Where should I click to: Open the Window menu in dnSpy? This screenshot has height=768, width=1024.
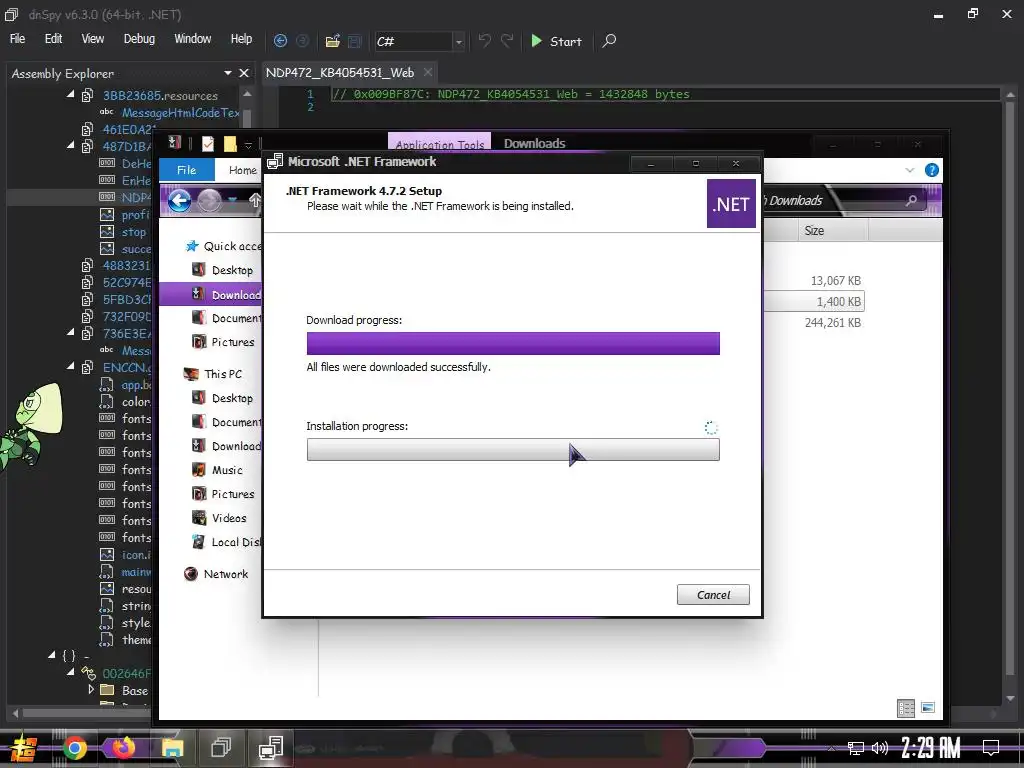192,39
